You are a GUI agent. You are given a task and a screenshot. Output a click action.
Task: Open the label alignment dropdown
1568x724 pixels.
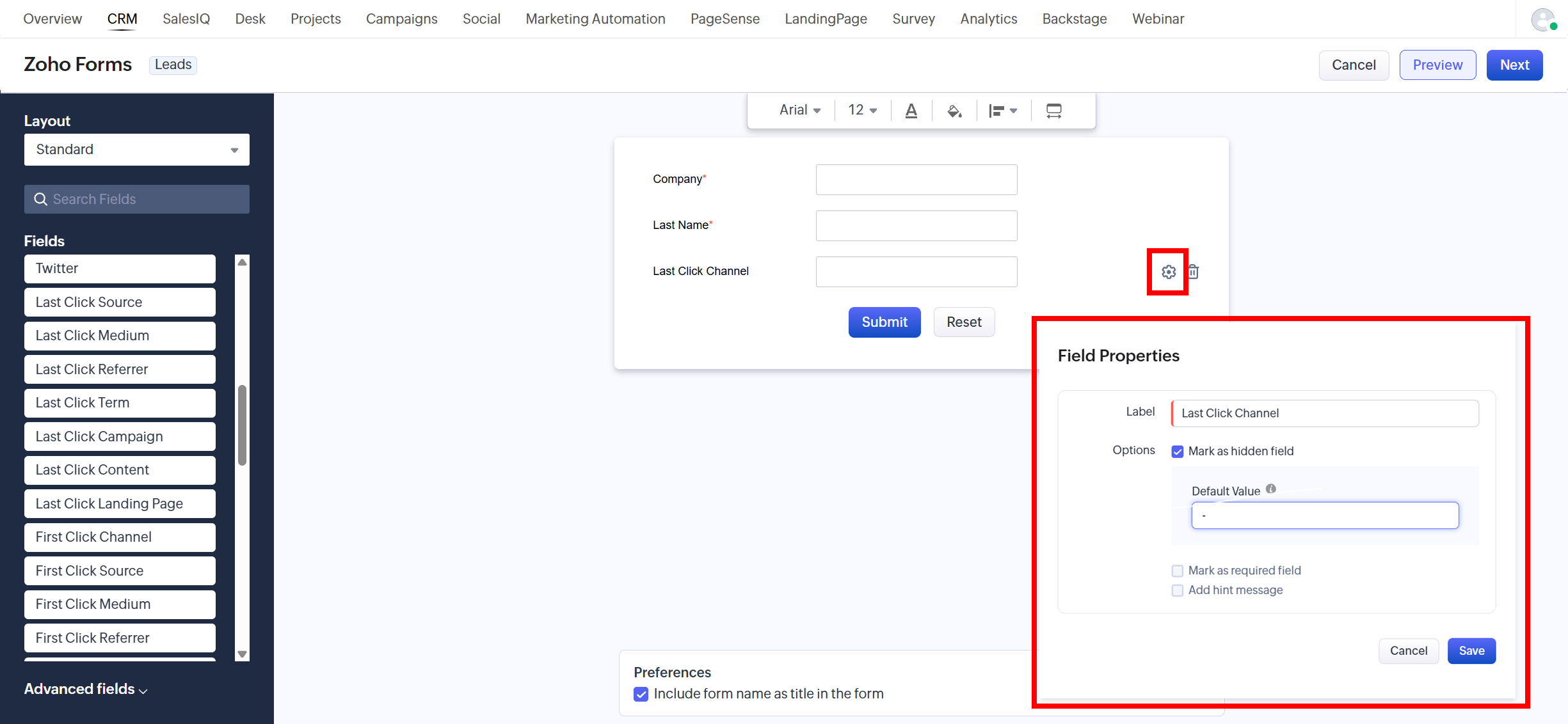(x=1003, y=111)
